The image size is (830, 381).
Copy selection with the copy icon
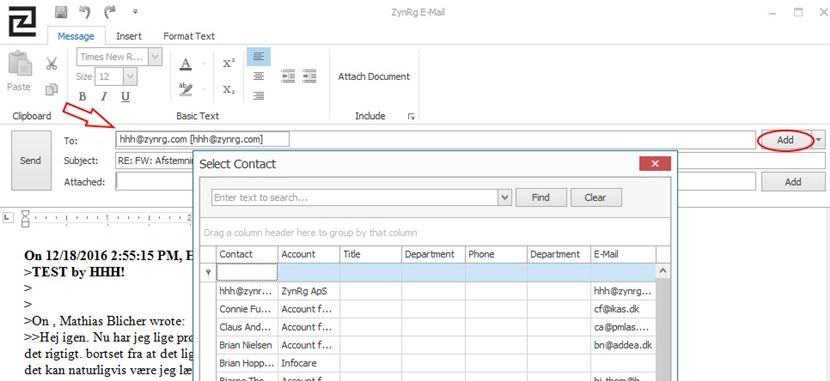tap(51, 89)
